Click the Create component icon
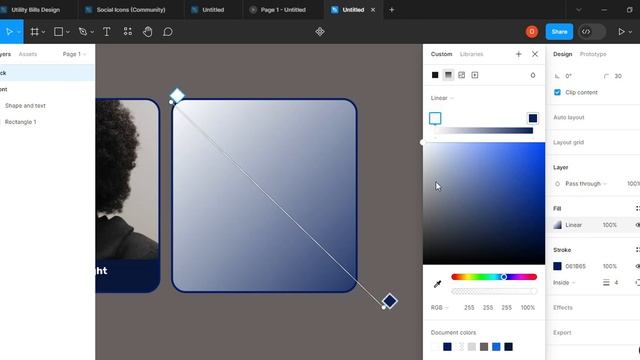 click(320, 31)
